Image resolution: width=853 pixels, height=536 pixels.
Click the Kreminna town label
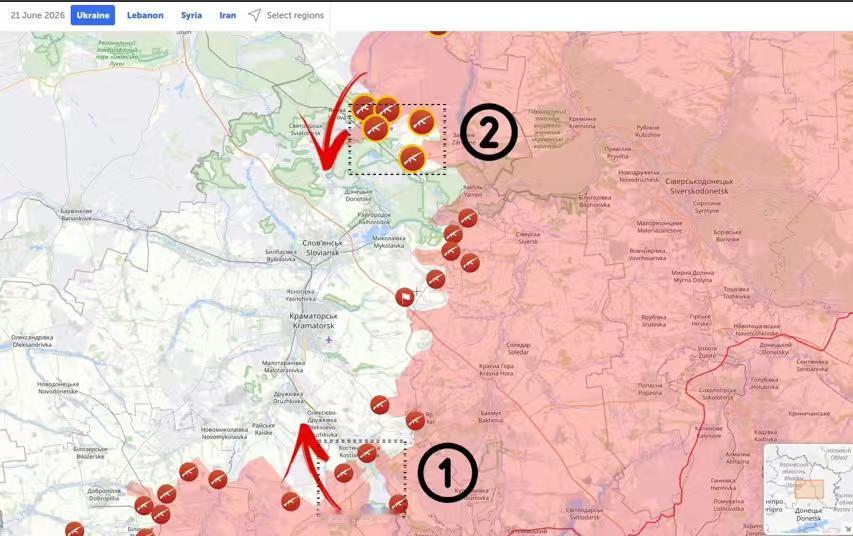[x=582, y=122]
